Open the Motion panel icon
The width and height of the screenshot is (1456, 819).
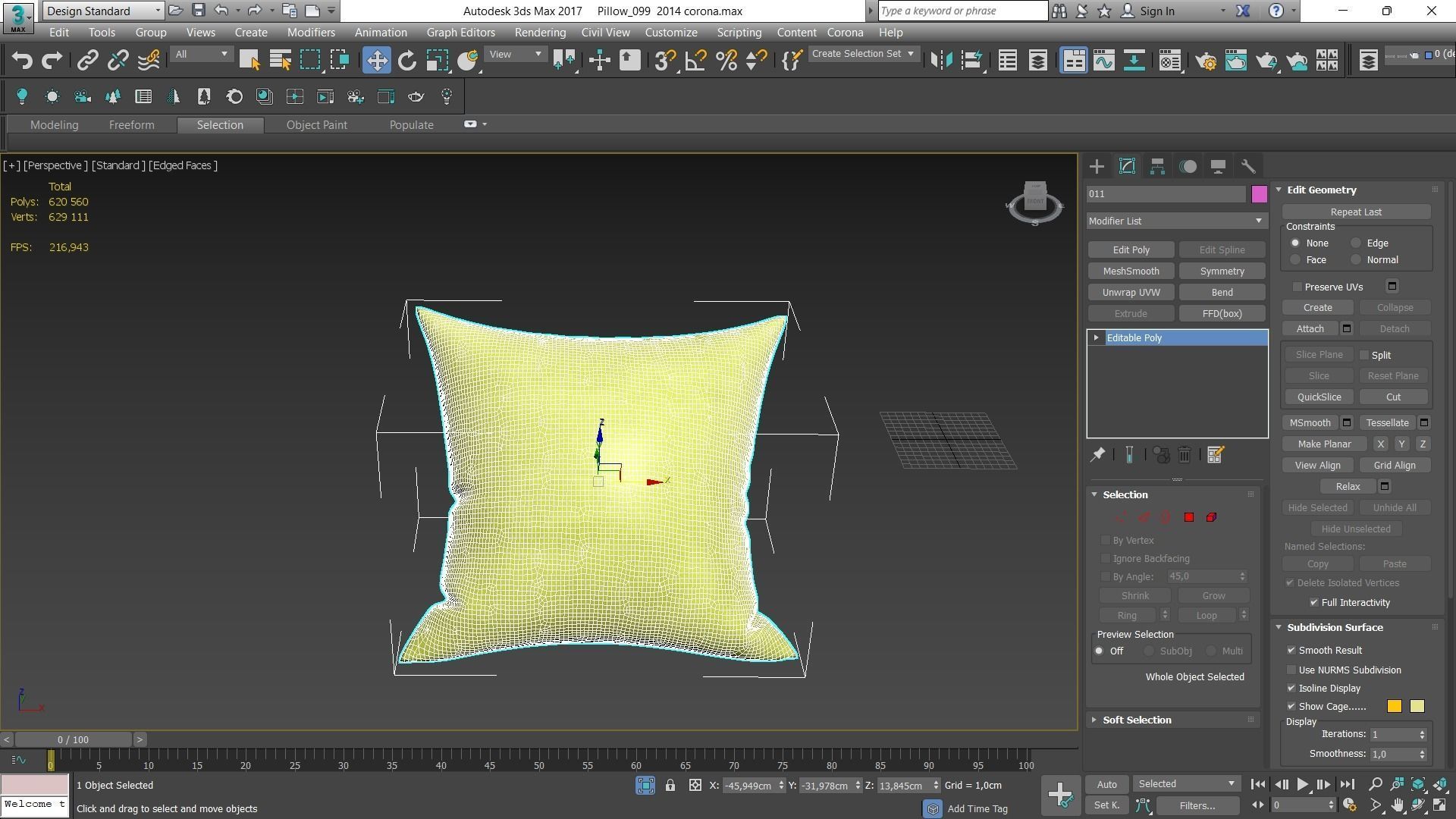click(1188, 166)
